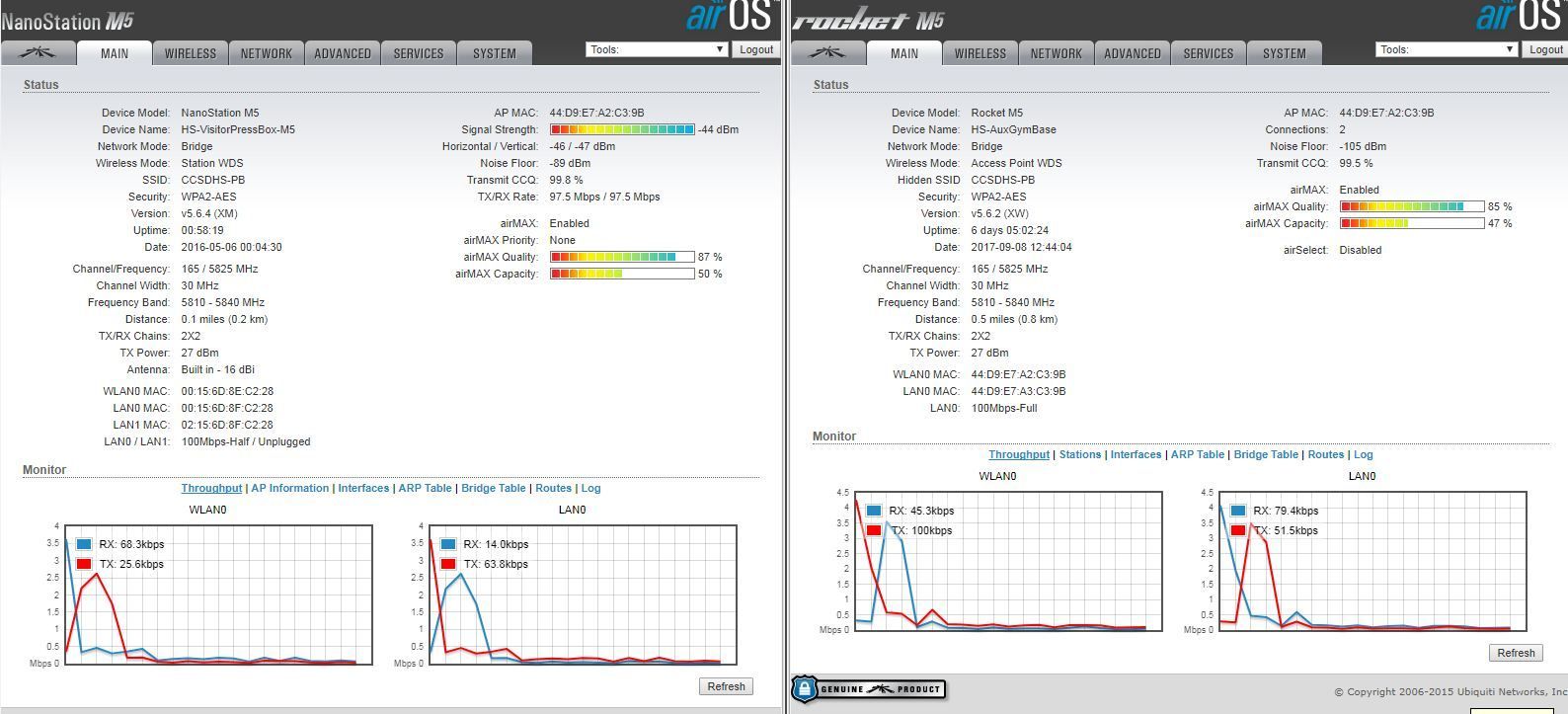Switch to WIRELESS tab in NanoStation window
Image resolution: width=1568 pixels, height=714 pixels.
pyautogui.click(x=191, y=53)
